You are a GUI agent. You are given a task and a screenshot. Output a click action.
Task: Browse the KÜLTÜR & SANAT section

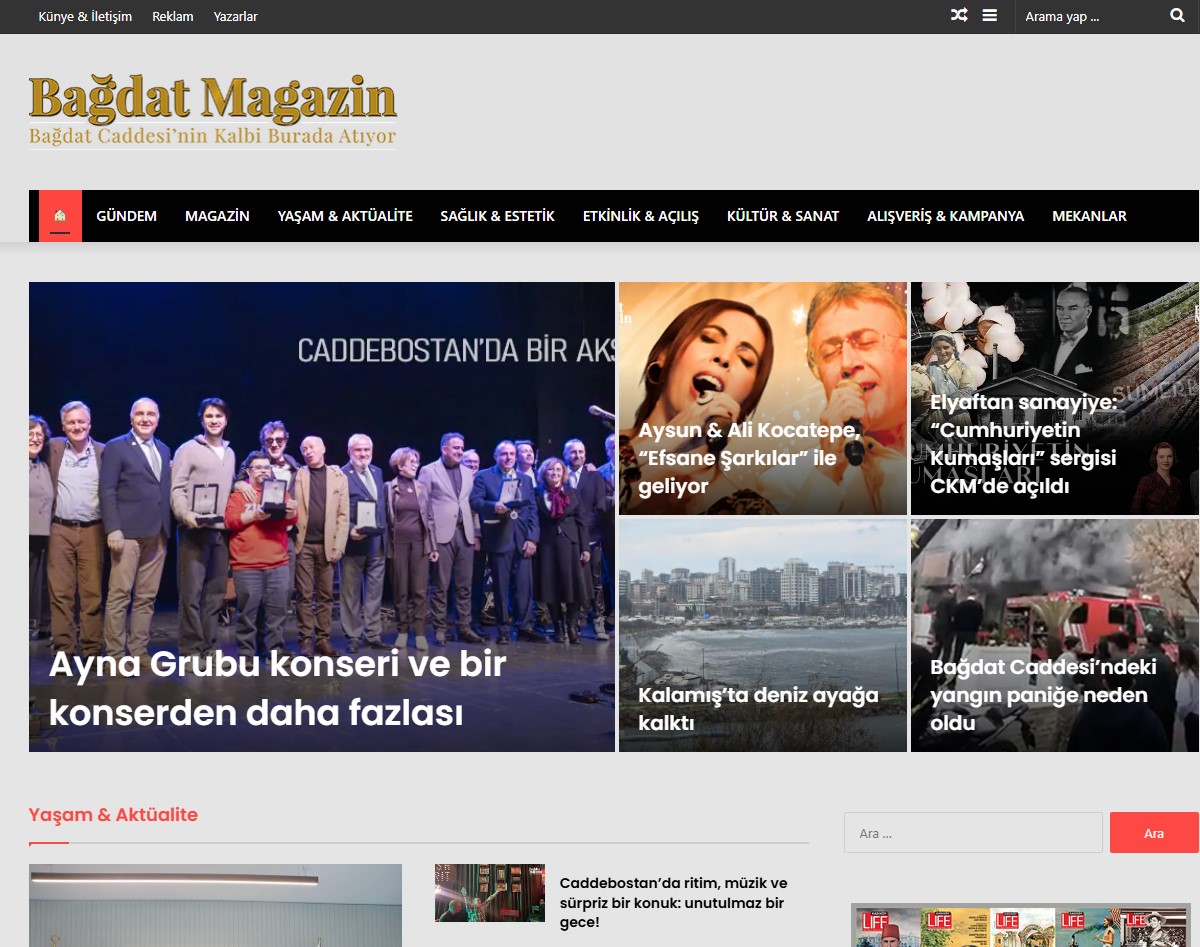click(783, 215)
